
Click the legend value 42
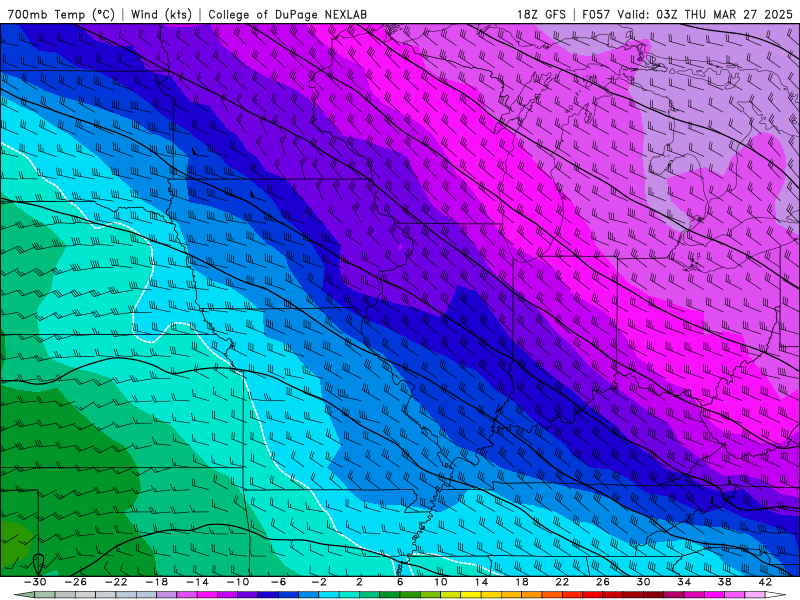click(765, 582)
